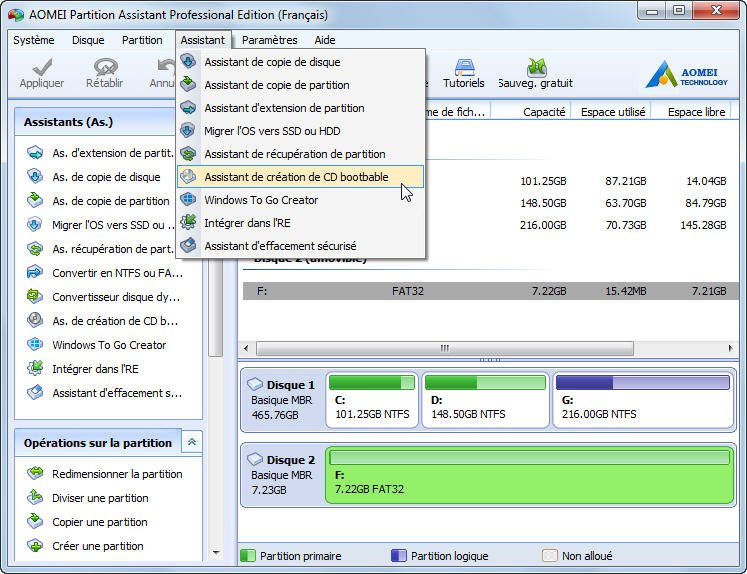Click the icon beside As. de copie de disque in sidebar
747x574 pixels.
[x=35, y=177]
